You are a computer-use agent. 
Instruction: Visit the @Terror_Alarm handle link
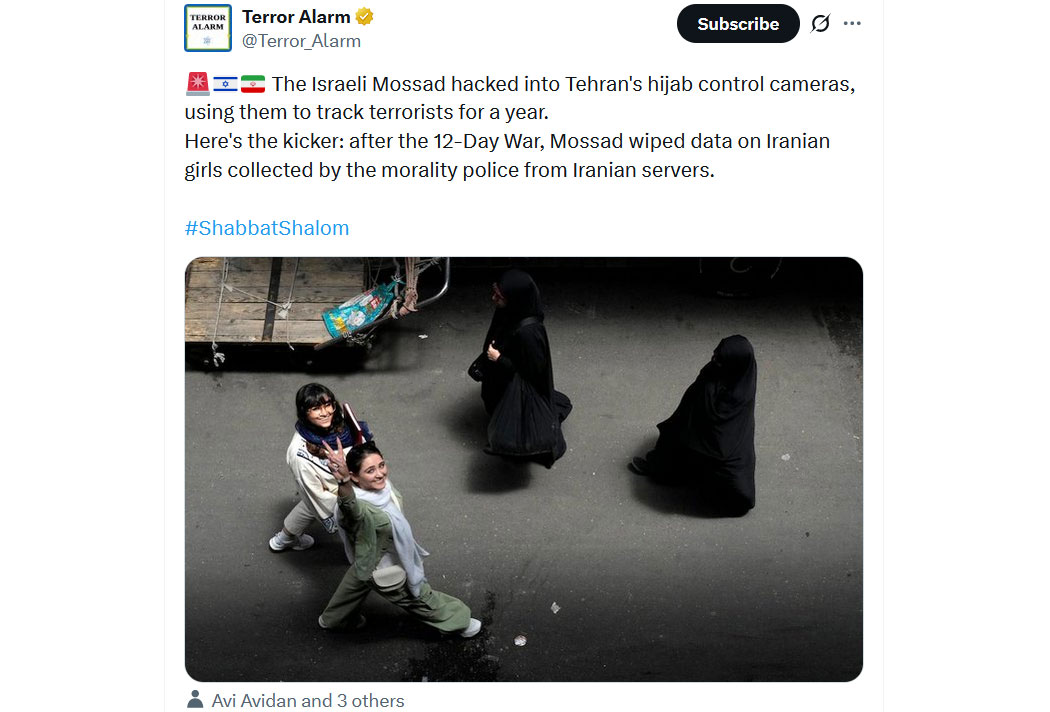[301, 41]
